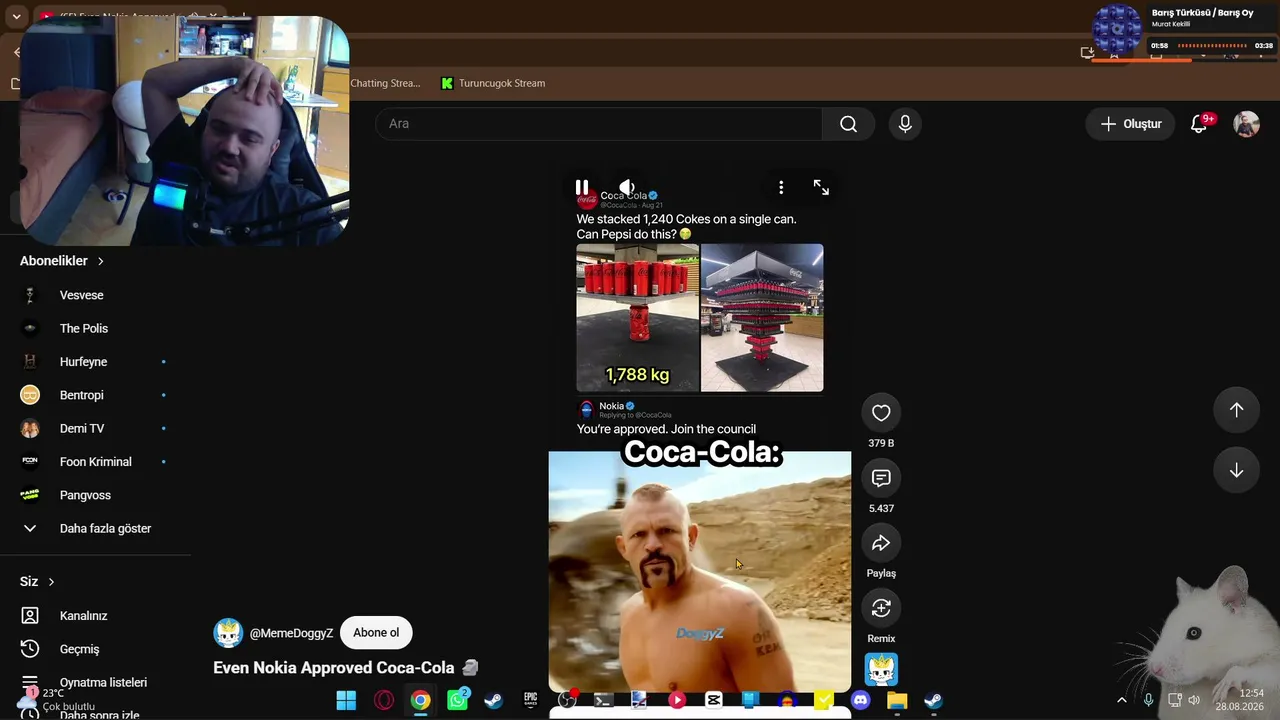Click the system tray microphone icon
The height and width of the screenshot is (720, 1280).
[x=1148, y=700]
